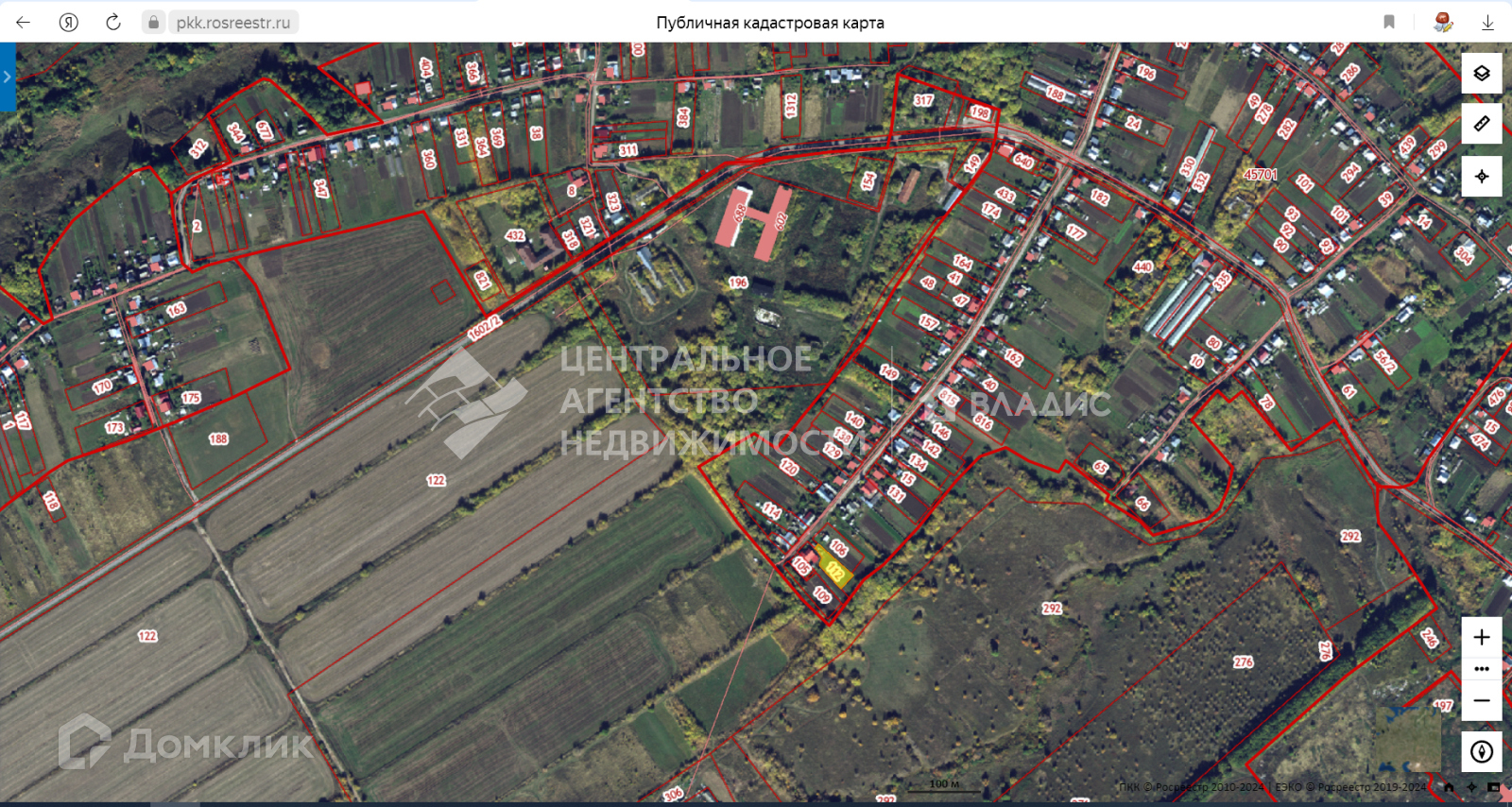Click the small screen icon in the footer

point(1494,786)
